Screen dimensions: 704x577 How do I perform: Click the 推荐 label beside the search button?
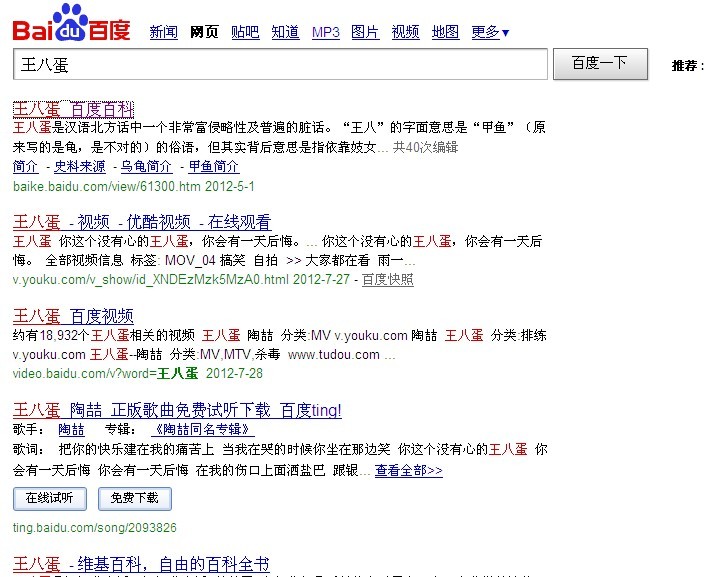(x=687, y=66)
